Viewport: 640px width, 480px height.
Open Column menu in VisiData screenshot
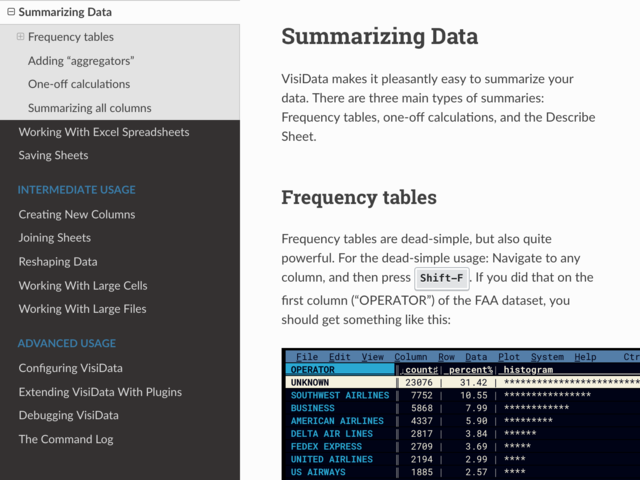[x=411, y=357]
